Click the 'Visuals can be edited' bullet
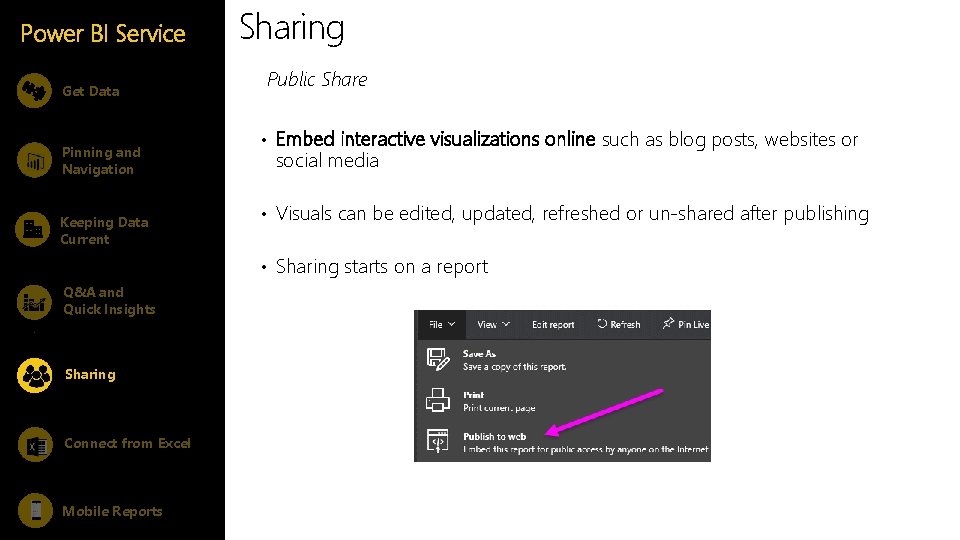 572,214
